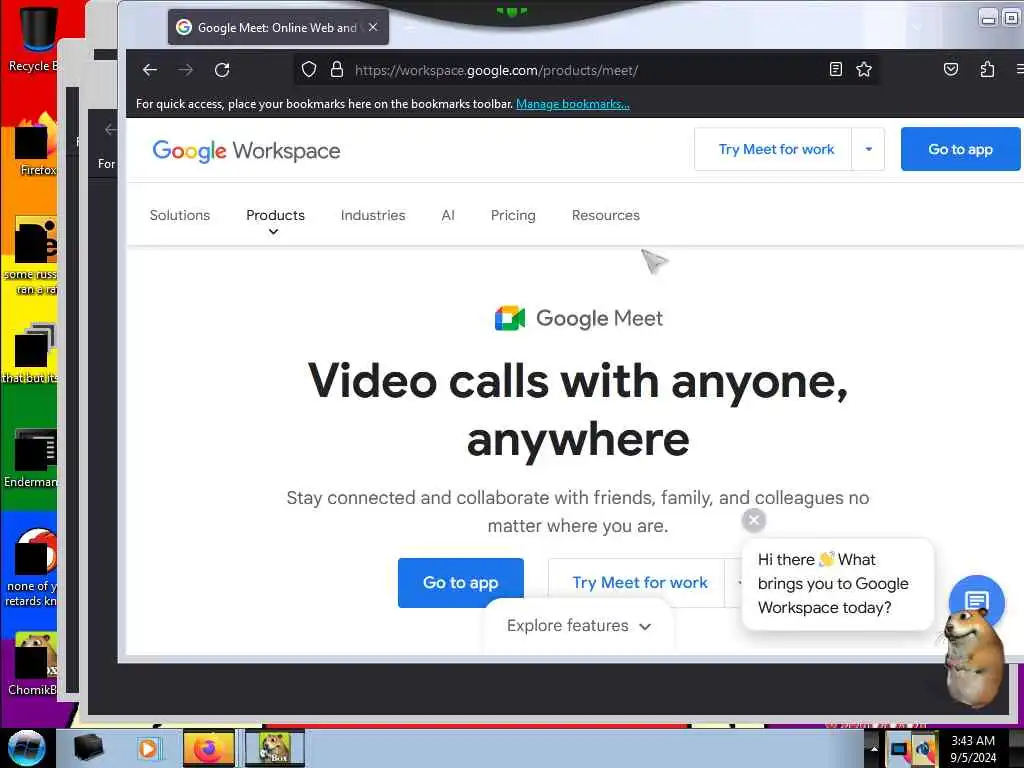Viewport: 1024px width, 768px height.
Task: Go back using the browser back arrow
Action: tap(150, 70)
